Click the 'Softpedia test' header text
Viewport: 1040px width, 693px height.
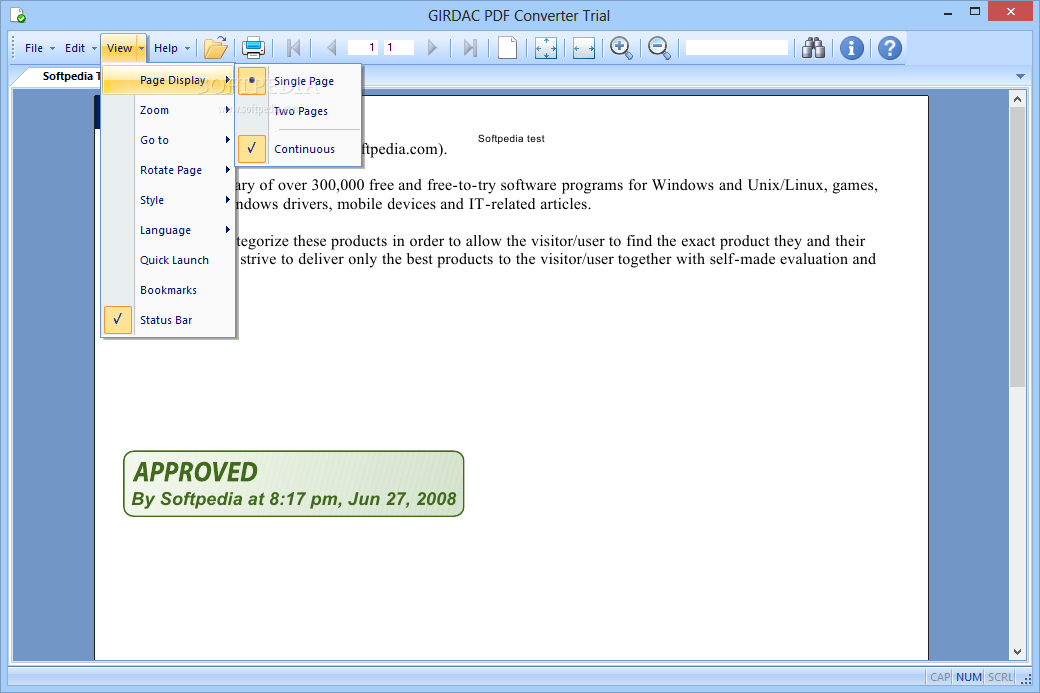pyautogui.click(x=511, y=139)
